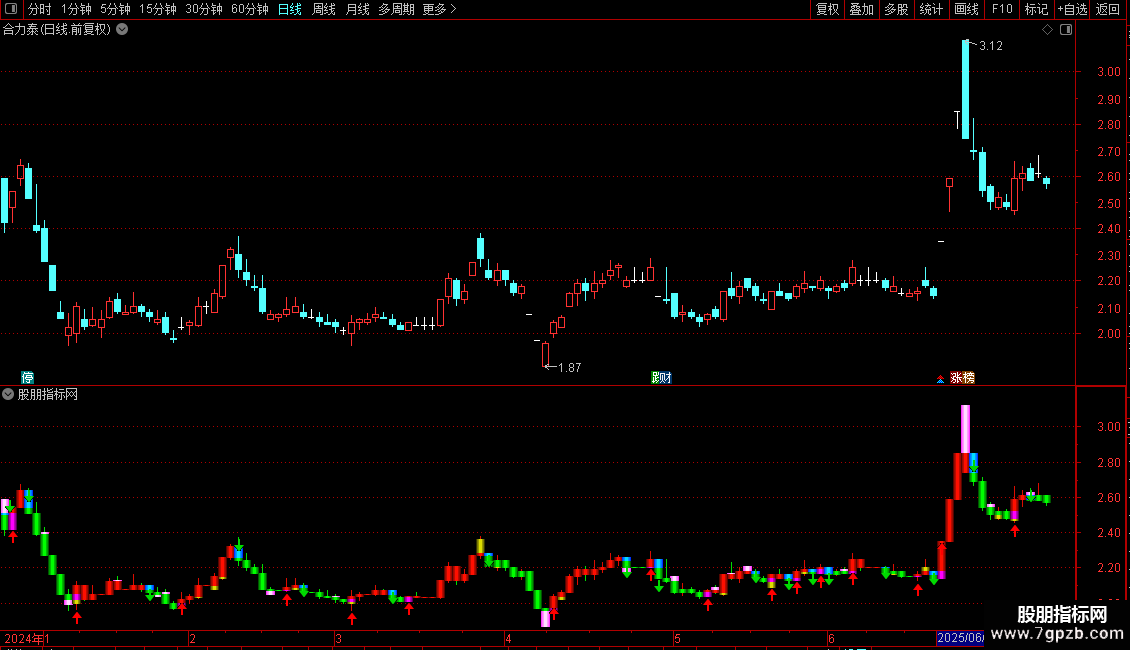Click month 3 marker on time axis
1130x650 pixels.
pyautogui.click(x=338, y=638)
